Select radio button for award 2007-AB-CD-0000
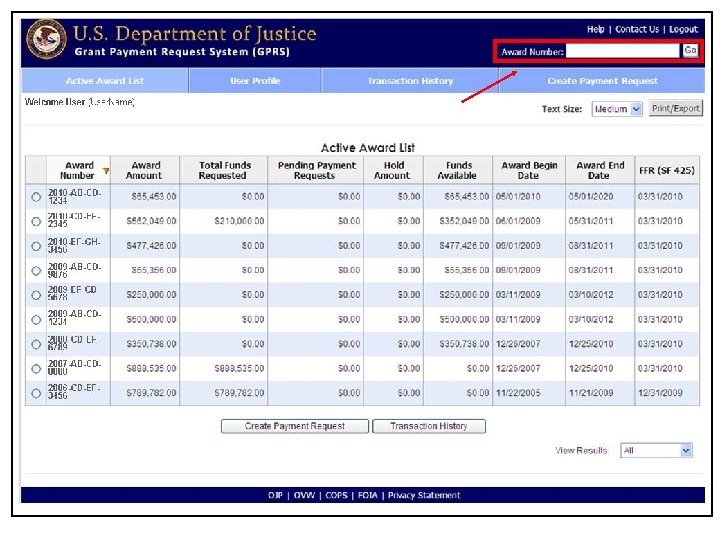The image size is (720, 540). tap(36, 369)
